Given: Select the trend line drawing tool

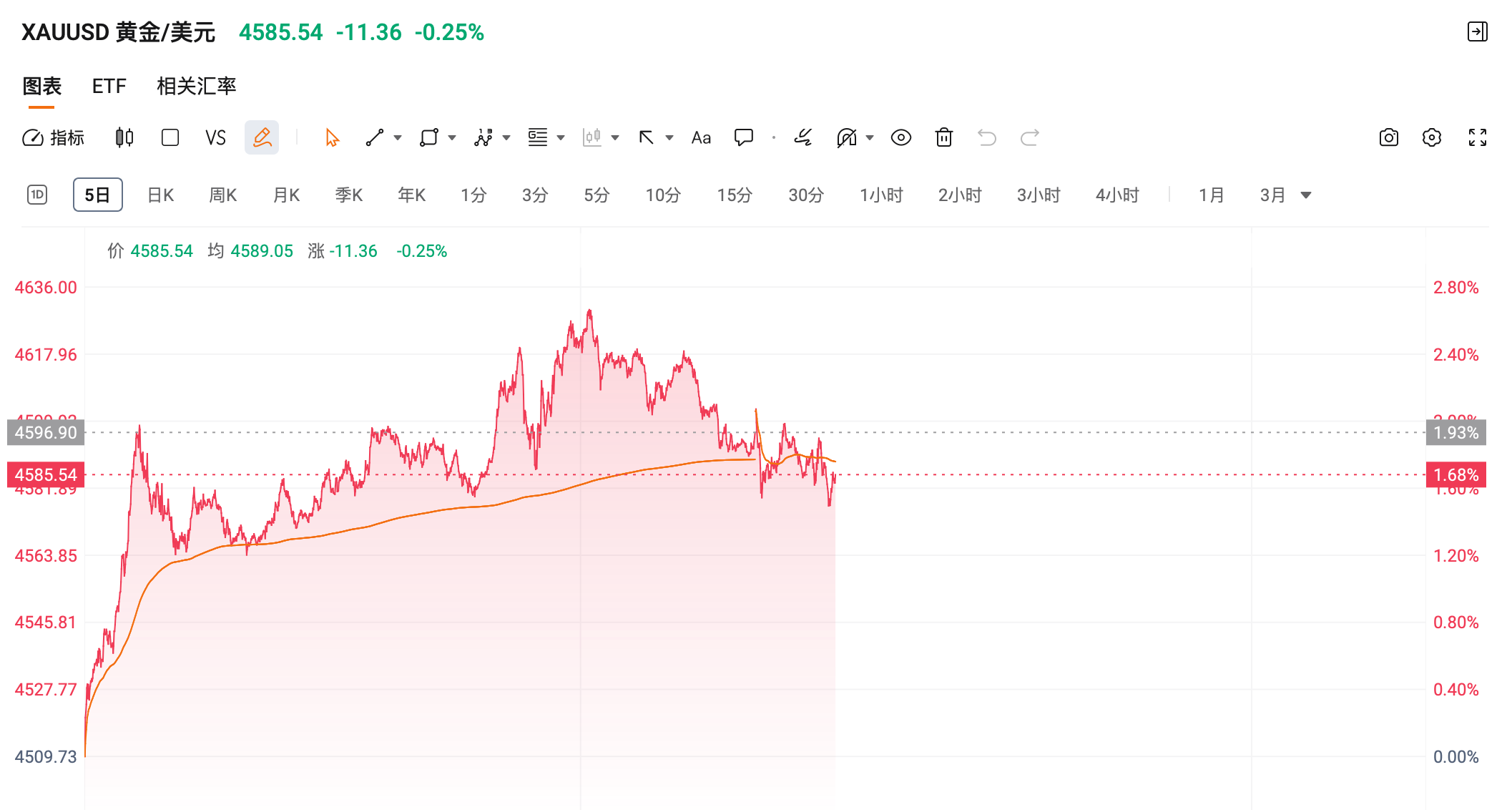Looking at the screenshot, I should [x=374, y=137].
